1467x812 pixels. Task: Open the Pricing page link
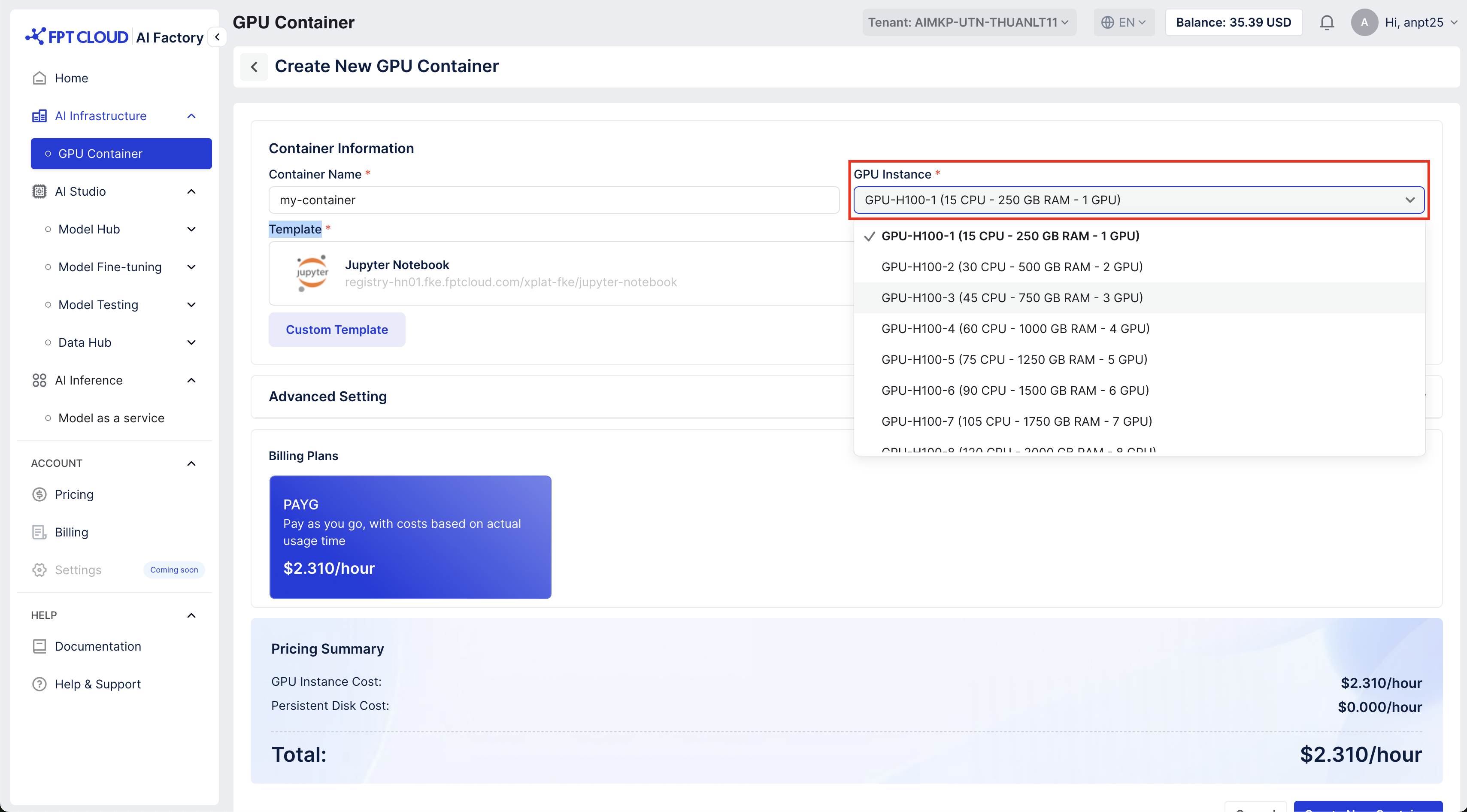click(74, 494)
